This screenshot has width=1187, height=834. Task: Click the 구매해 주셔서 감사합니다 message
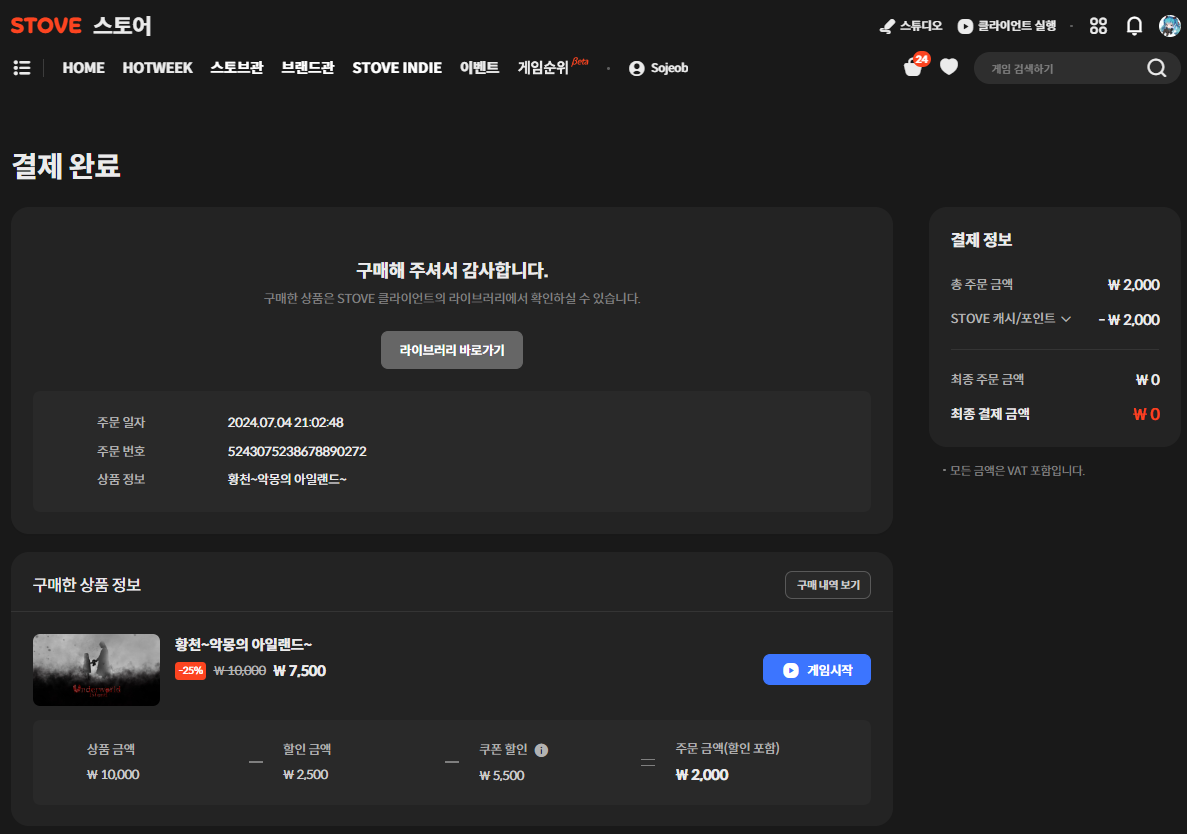[x=452, y=270]
